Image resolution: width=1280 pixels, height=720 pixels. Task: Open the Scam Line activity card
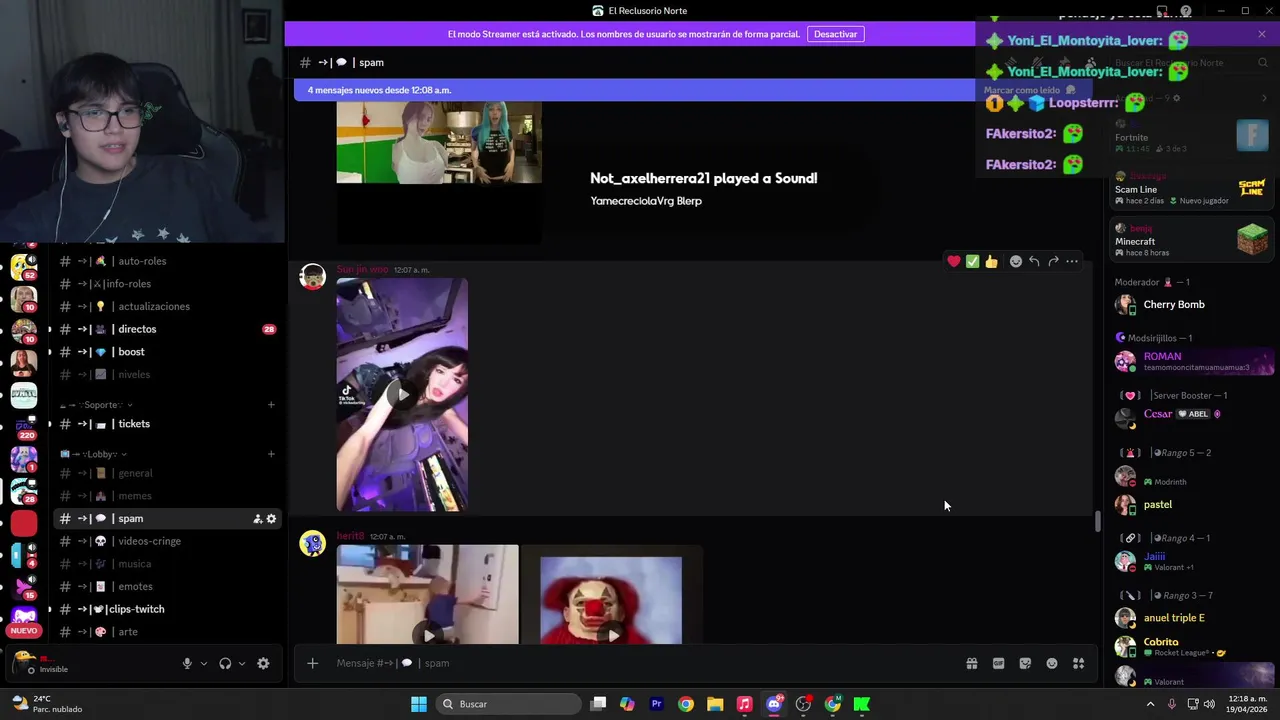[x=1193, y=188]
